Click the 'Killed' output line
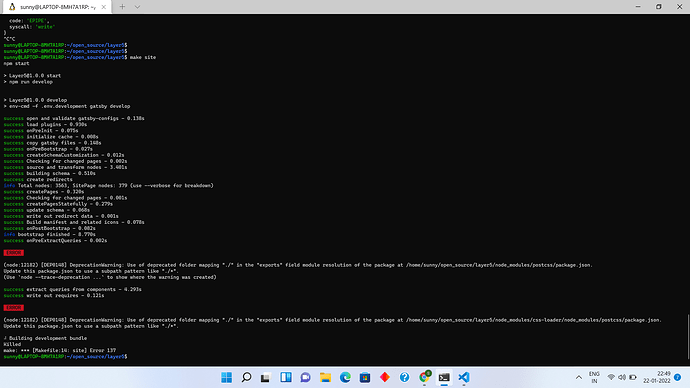 [12, 344]
